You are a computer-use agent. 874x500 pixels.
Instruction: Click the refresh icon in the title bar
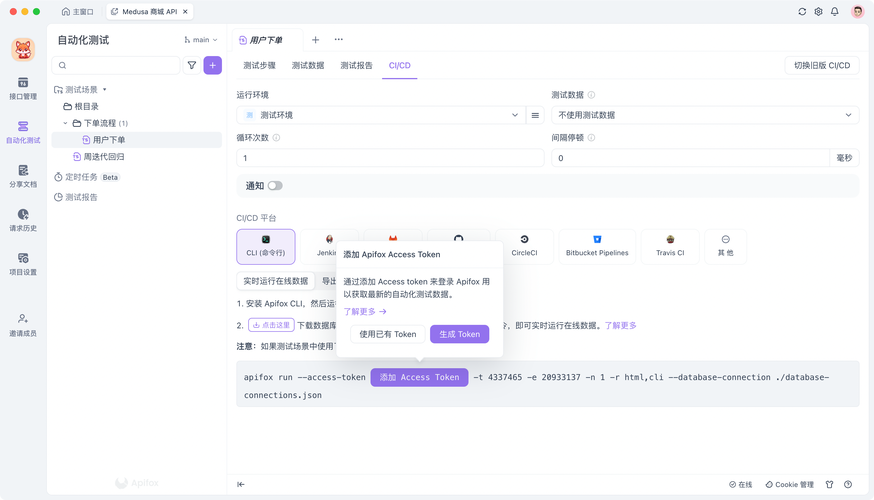point(802,11)
